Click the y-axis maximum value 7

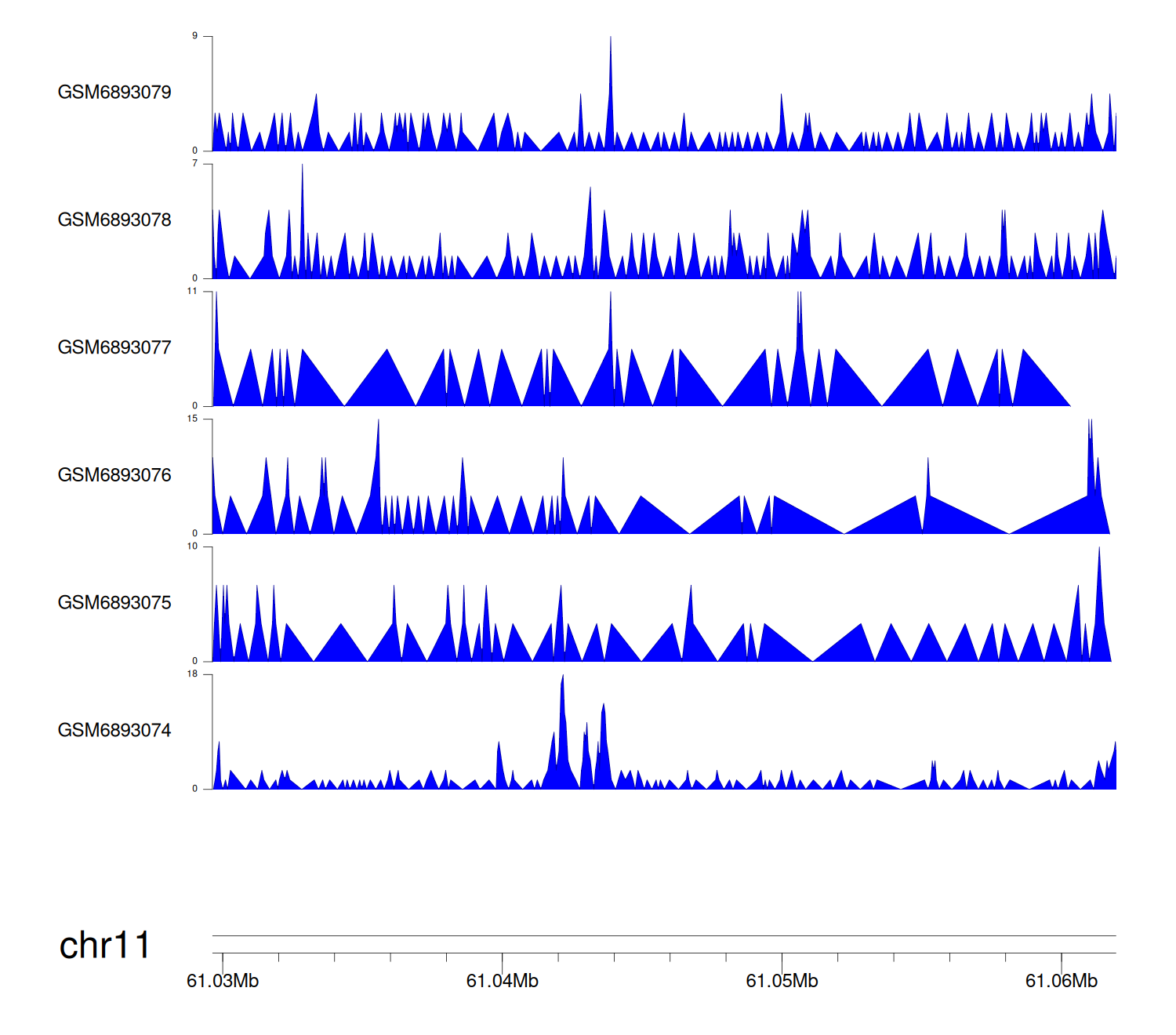pos(195,163)
